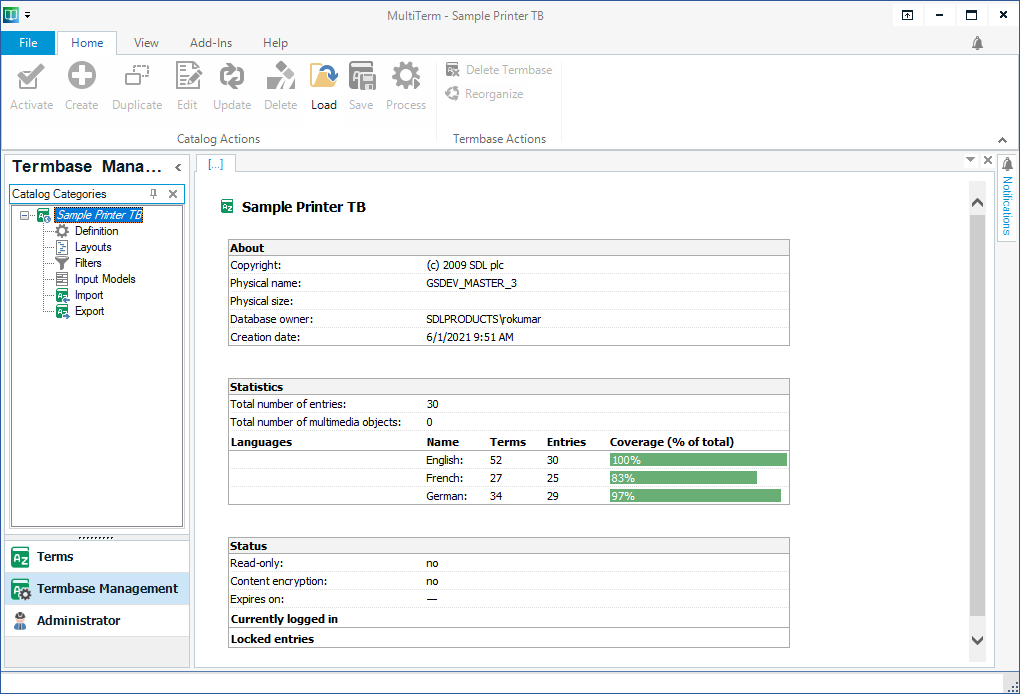Viewport: 1020px width, 694px height.
Task: Click the Create catalog icon
Action: [x=81, y=76]
